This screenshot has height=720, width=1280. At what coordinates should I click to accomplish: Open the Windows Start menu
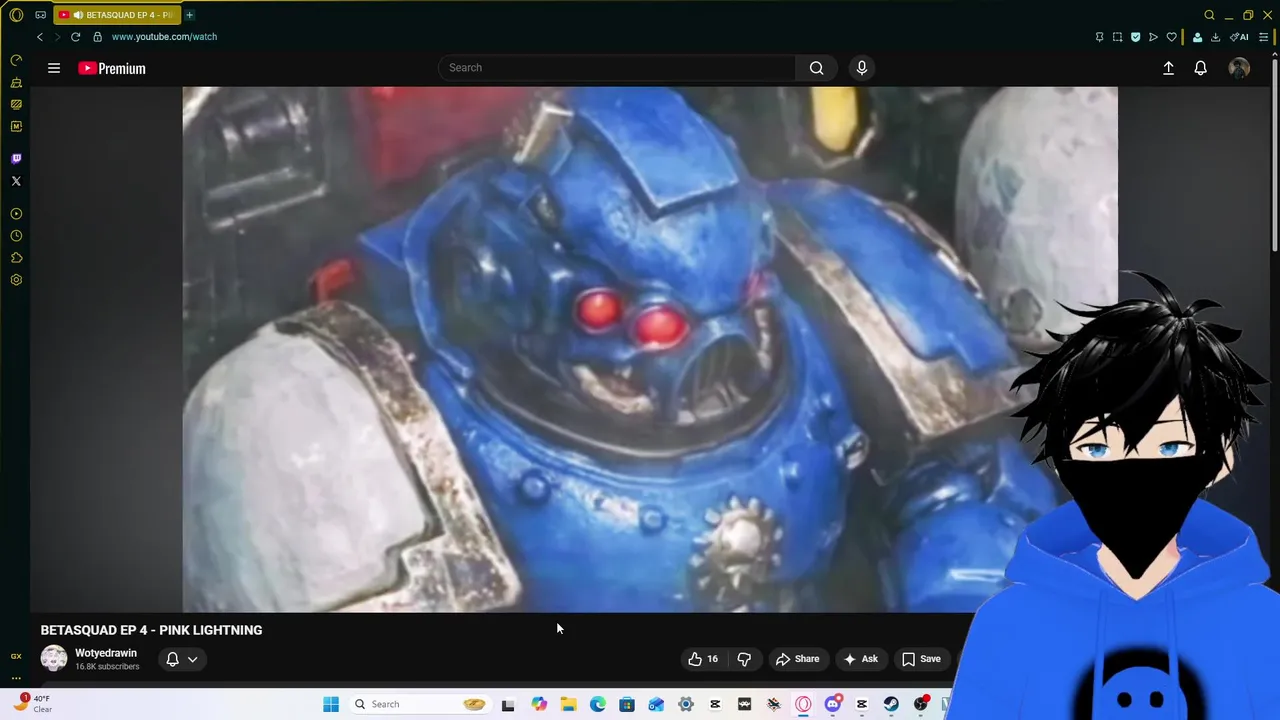coord(331,704)
